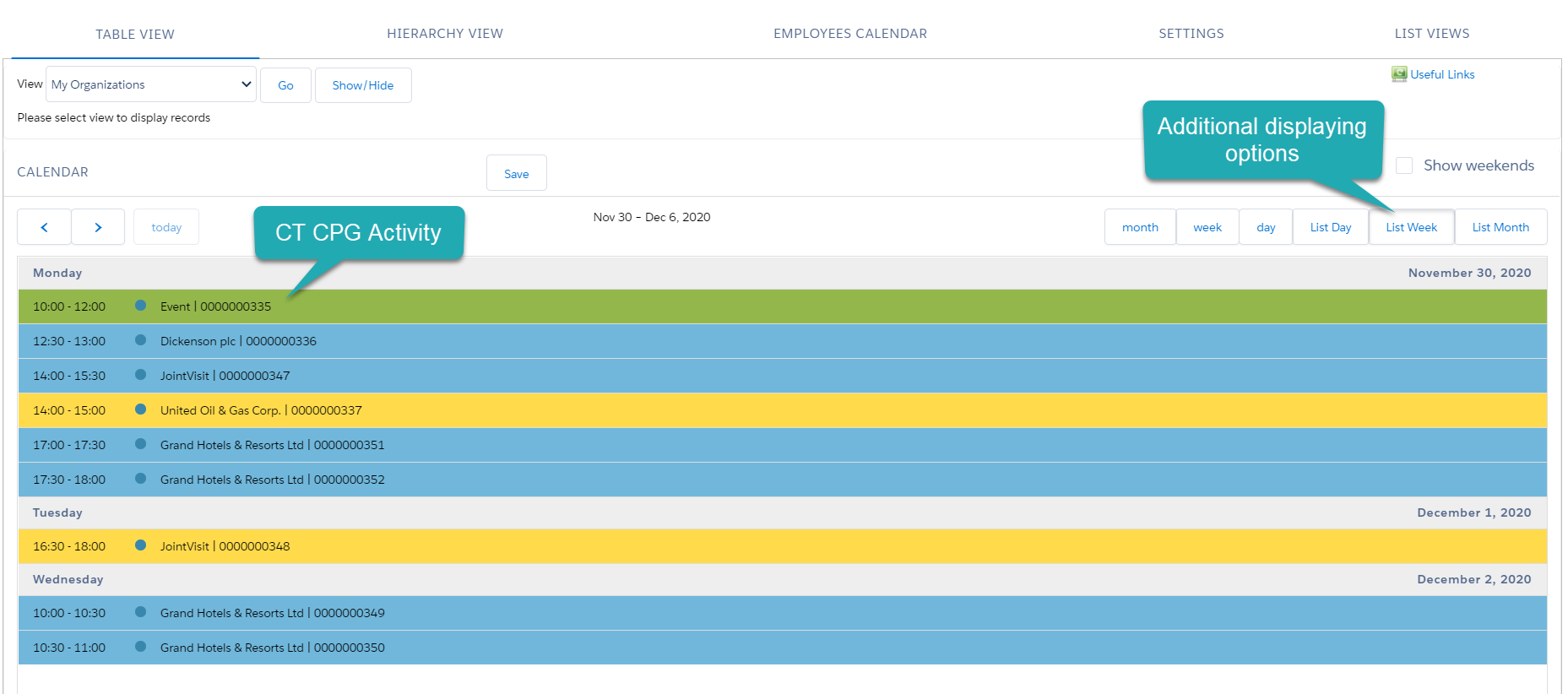Viewport: 1568px width, 694px height.
Task: Click the Useful Links icon
Action: (x=1399, y=74)
